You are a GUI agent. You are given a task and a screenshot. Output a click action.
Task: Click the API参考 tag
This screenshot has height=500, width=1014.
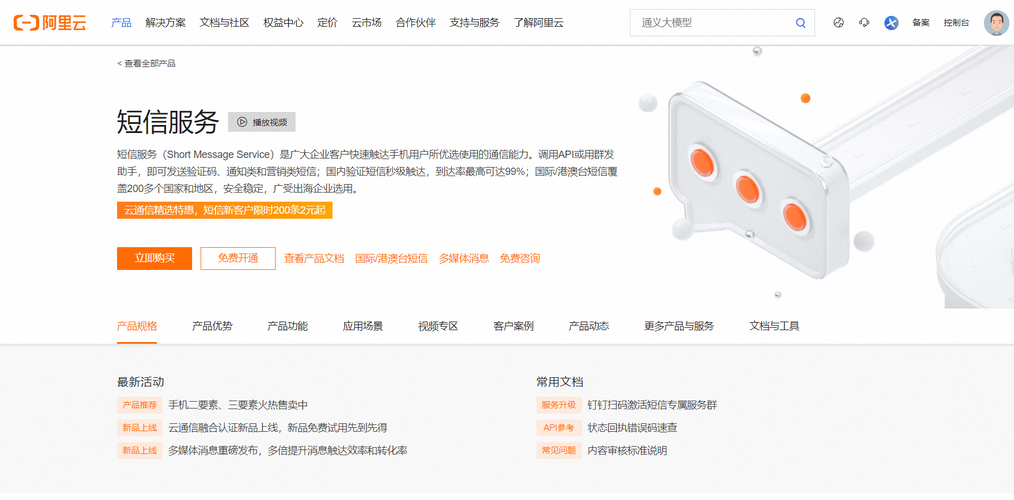point(559,428)
